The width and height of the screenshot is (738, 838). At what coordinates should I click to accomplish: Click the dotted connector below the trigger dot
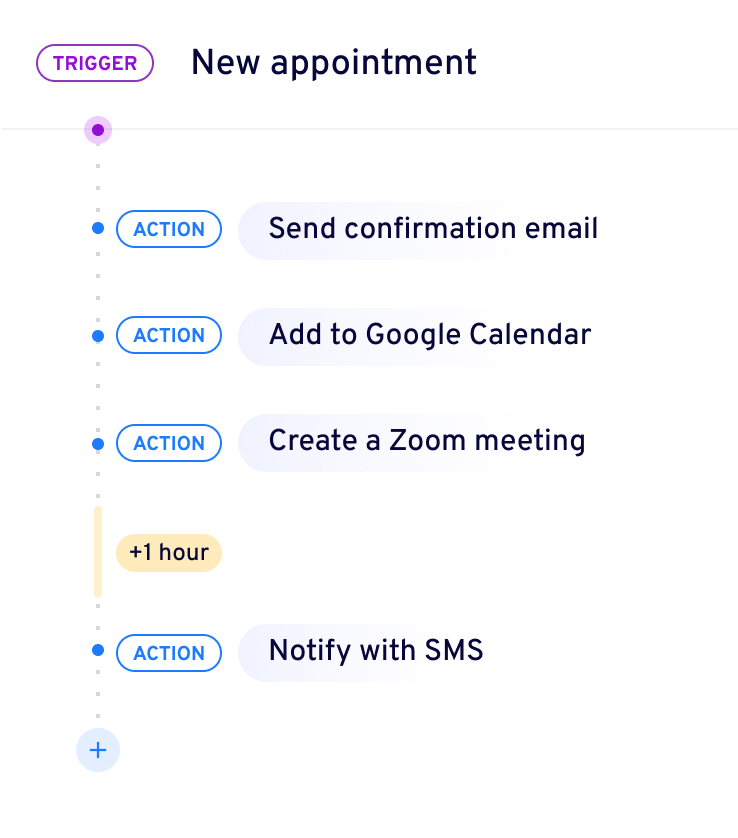pyautogui.click(x=98, y=175)
